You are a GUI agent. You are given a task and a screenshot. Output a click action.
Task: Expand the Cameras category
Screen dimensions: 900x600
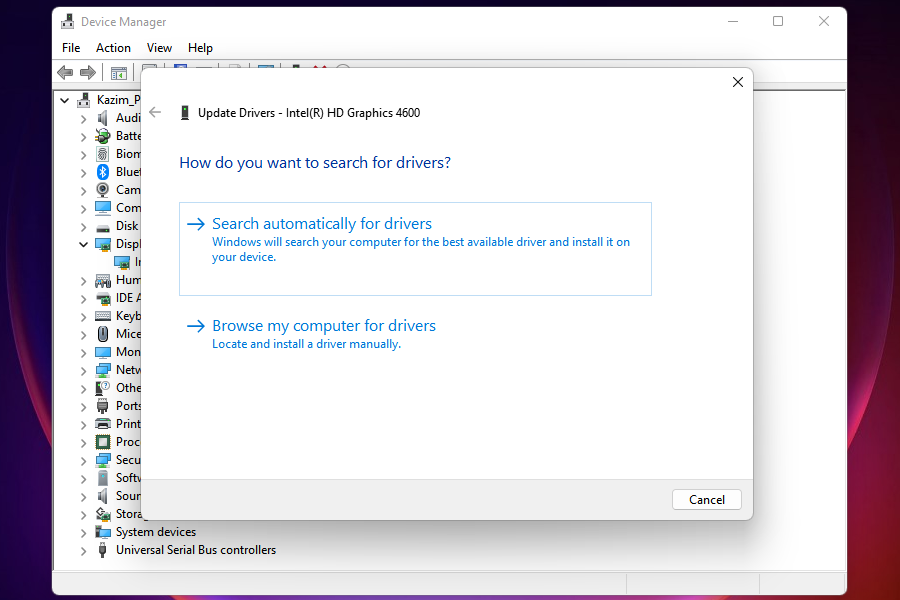click(x=84, y=191)
